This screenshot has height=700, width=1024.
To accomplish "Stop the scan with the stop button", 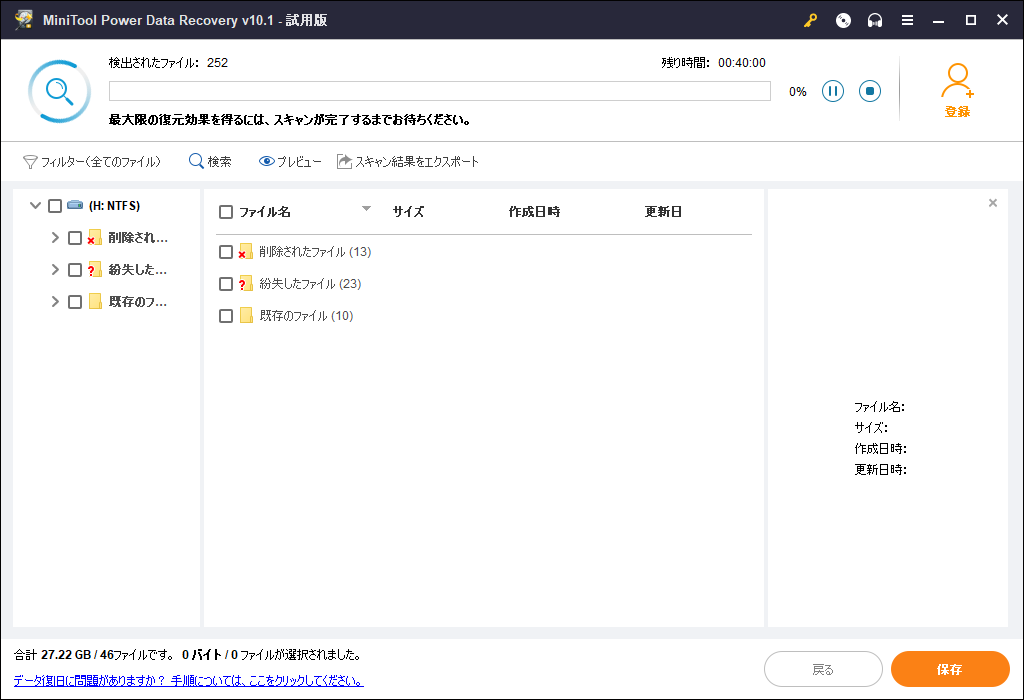I will 869,90.
